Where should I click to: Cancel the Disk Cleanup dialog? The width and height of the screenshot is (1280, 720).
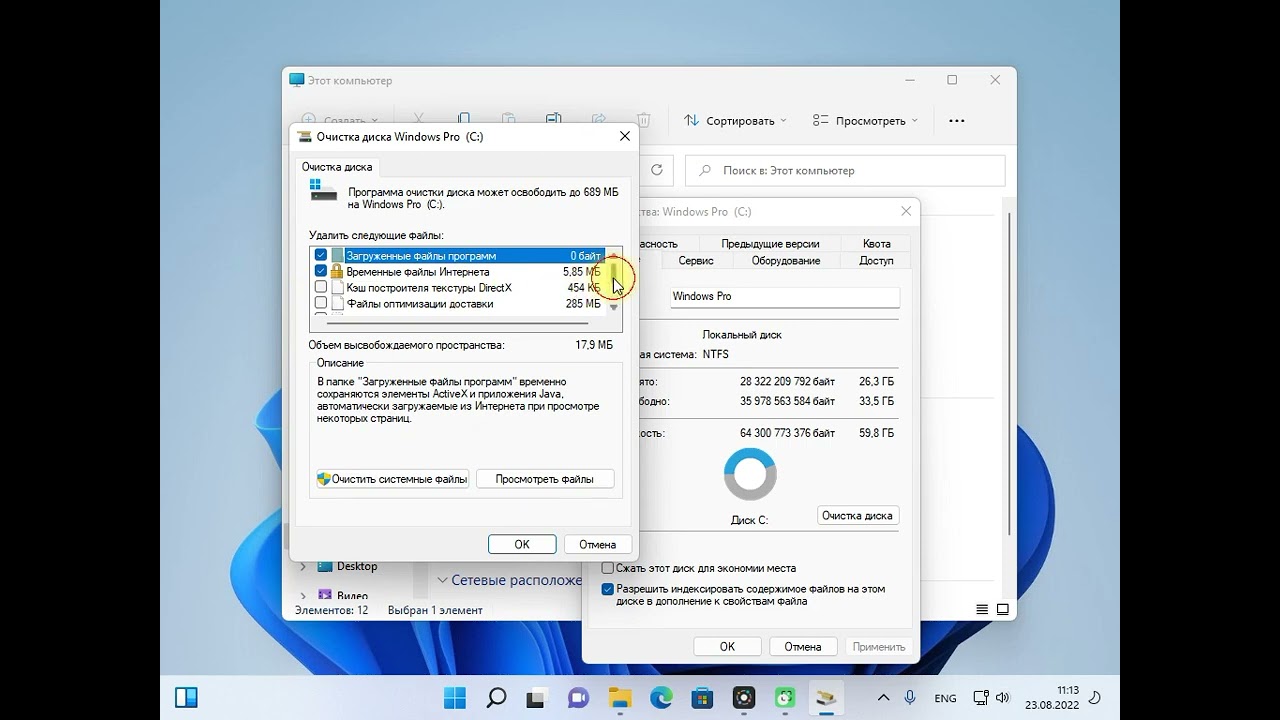pyautogui.click(x=597, y=544)
